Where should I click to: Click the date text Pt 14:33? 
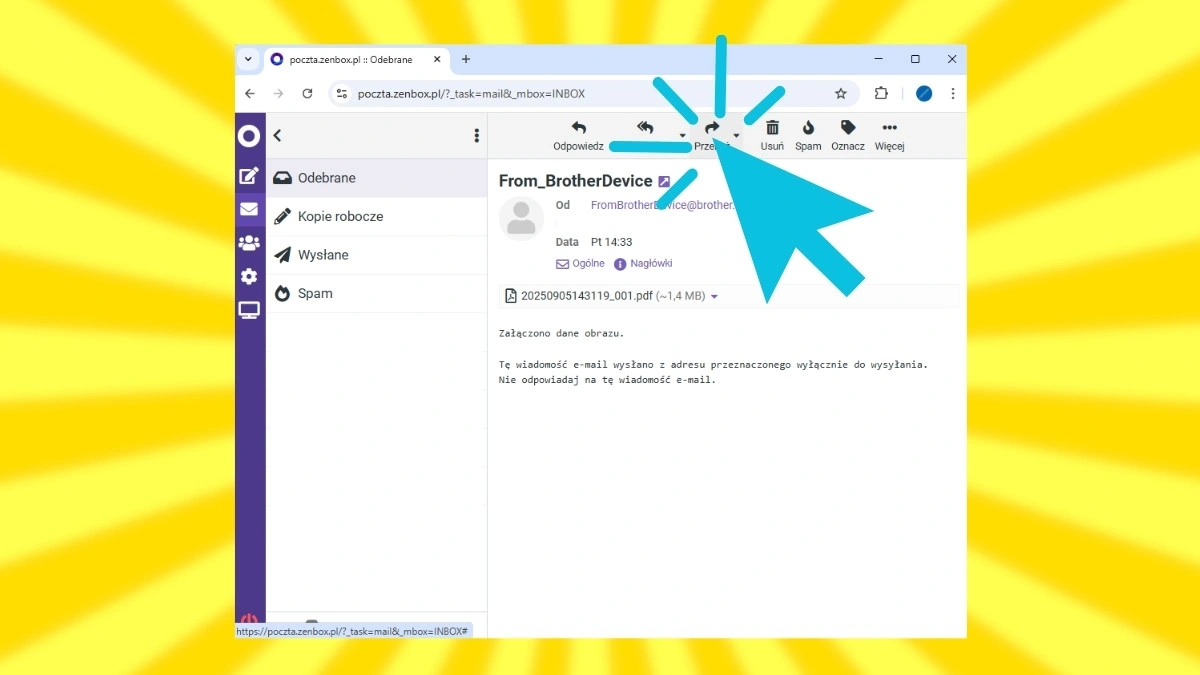(x=611, y=242)
